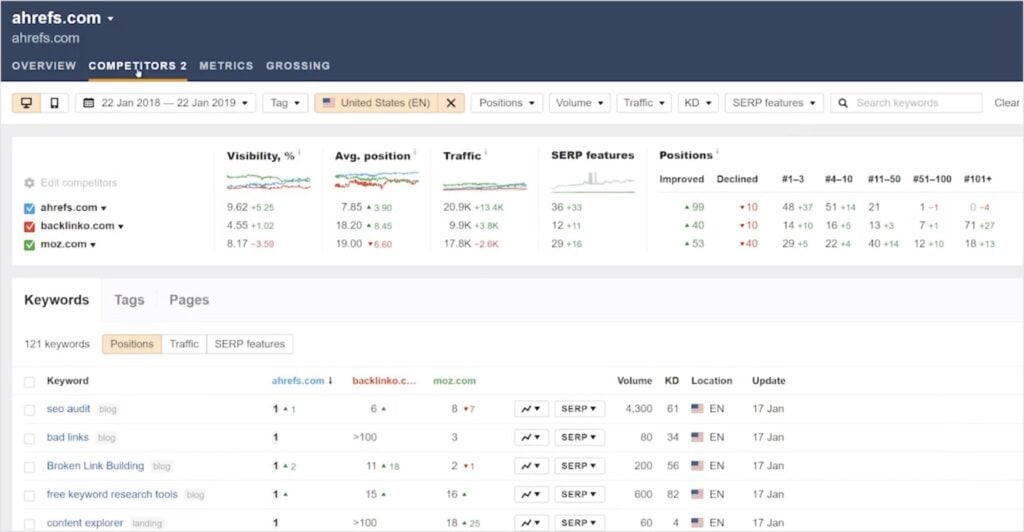
Task: Select all keywords via header checkbox
Action: coord(29,382)
